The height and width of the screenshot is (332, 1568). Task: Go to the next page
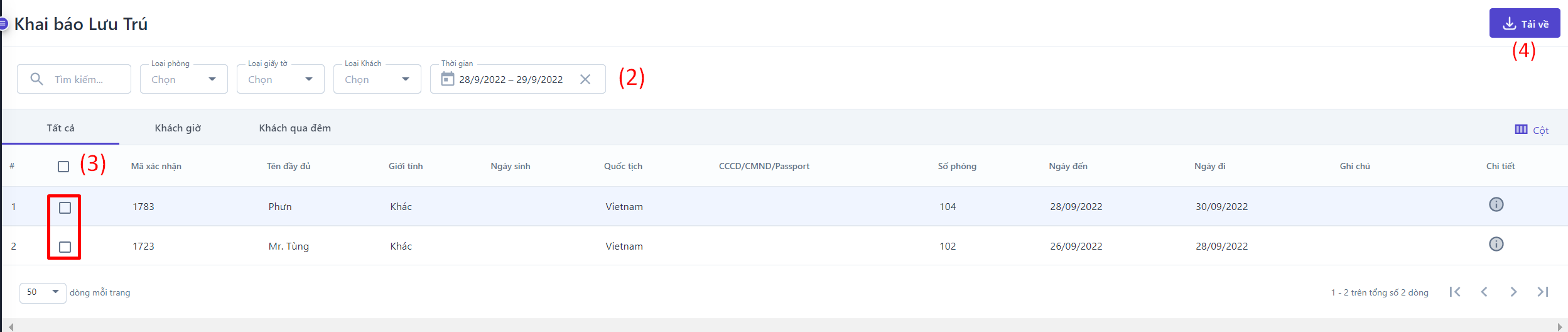pos(1513,292)
